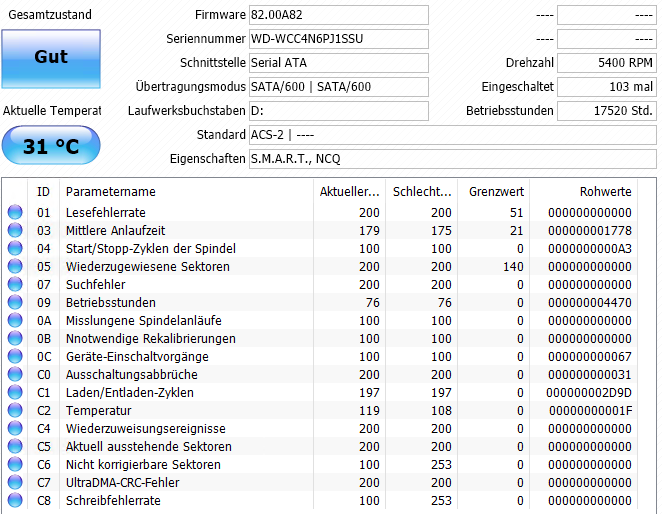Click status orb for Schreibfehlerrate row

click(15, 500)
